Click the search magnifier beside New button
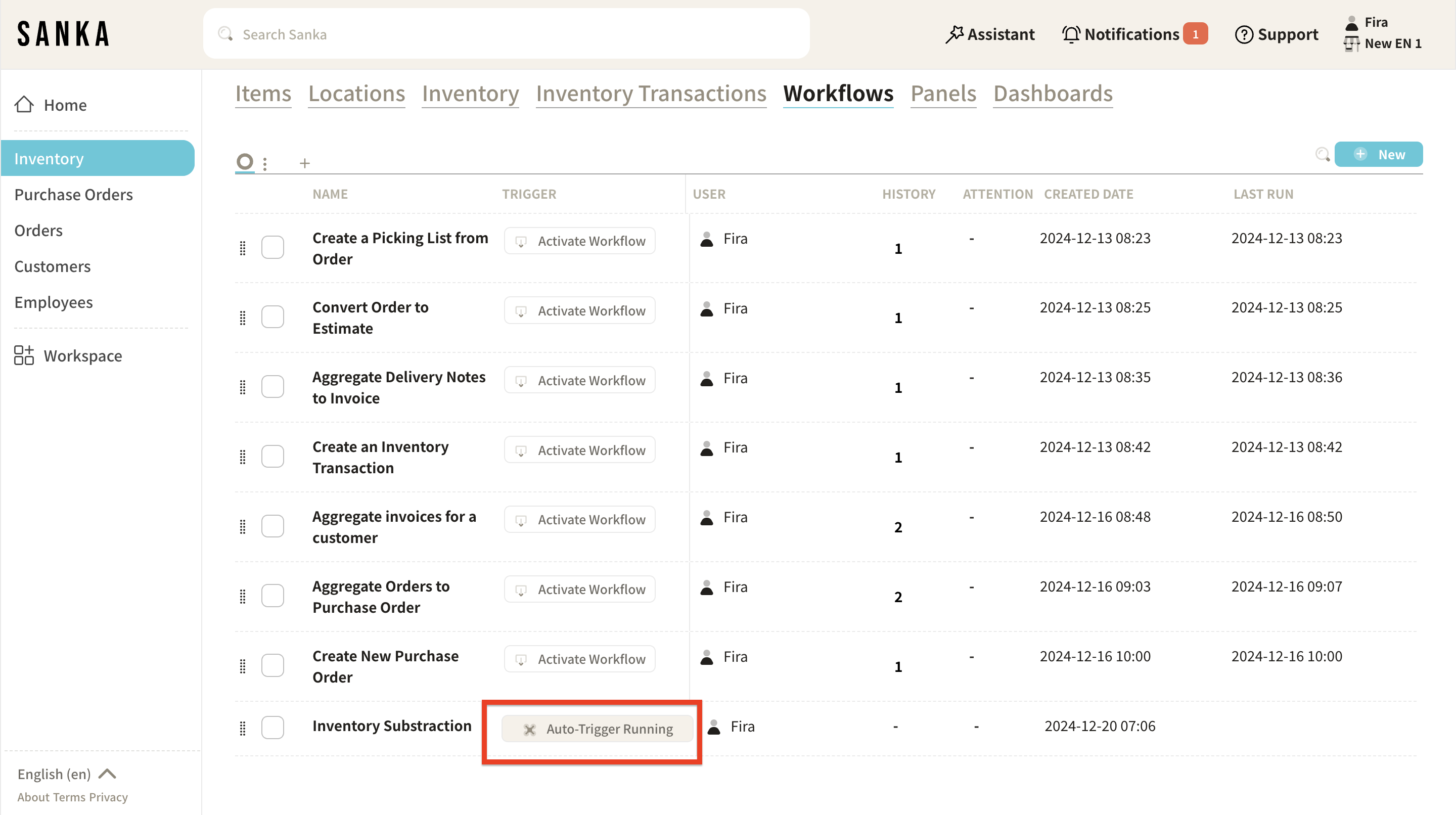Screen dimensions: 1456x815 coord(1322,154)
